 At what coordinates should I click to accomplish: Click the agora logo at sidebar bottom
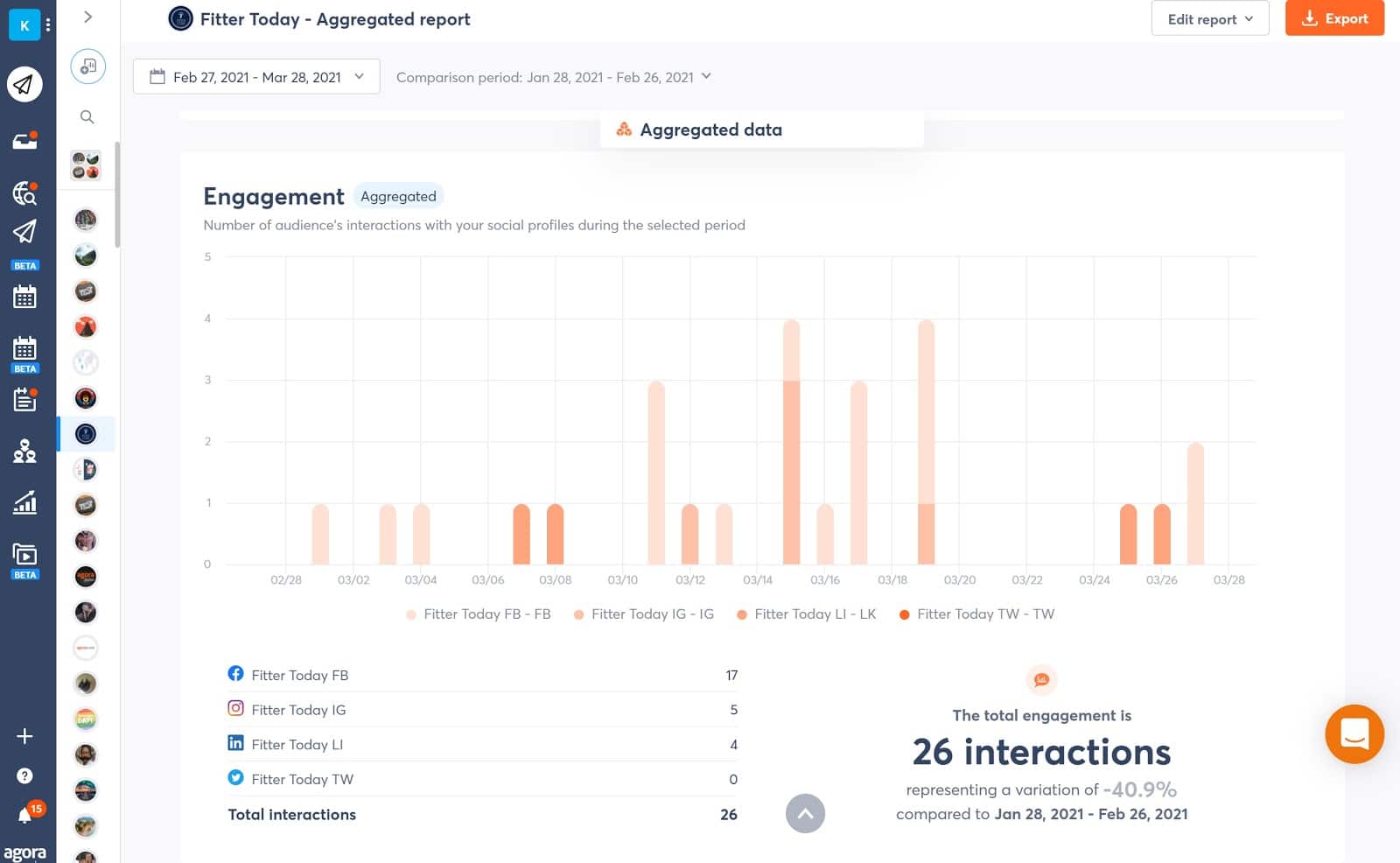point(24,852)
